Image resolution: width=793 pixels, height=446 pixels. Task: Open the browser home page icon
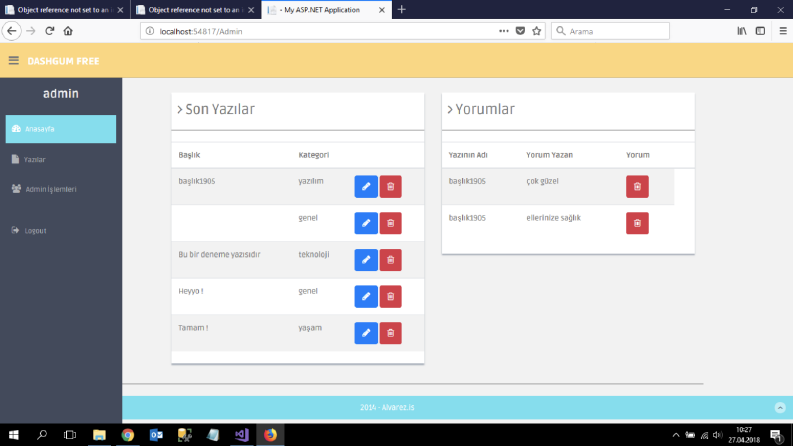(68, 31)
